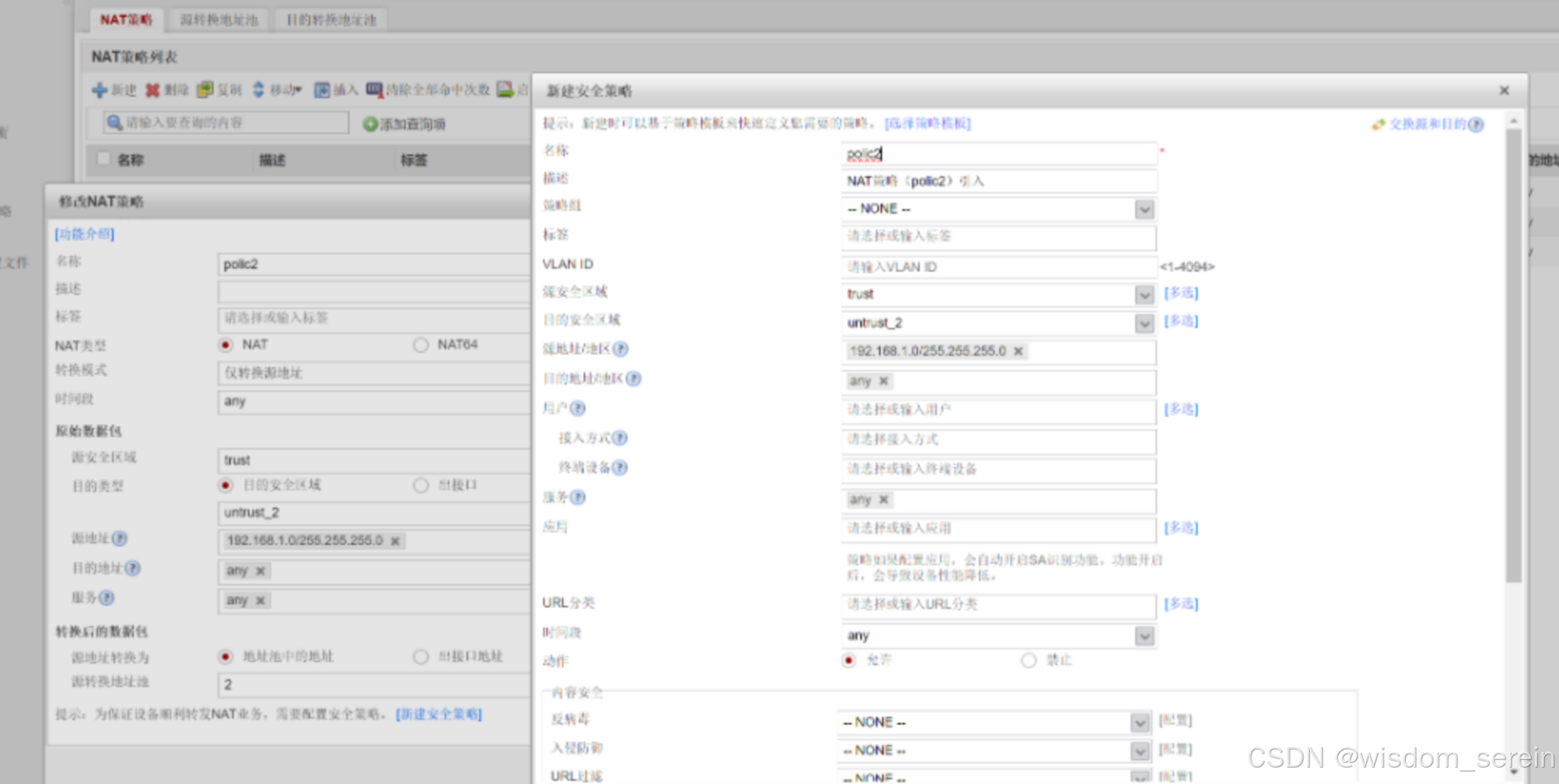Click the clear all hit counts icon
The image size is (1559, 784).
tap(374, 89)
